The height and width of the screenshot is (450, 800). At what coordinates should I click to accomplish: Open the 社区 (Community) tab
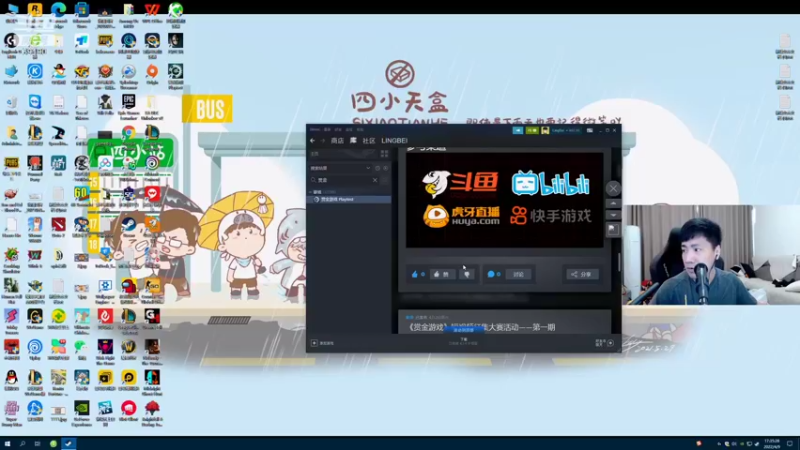(x=369, y=141)
